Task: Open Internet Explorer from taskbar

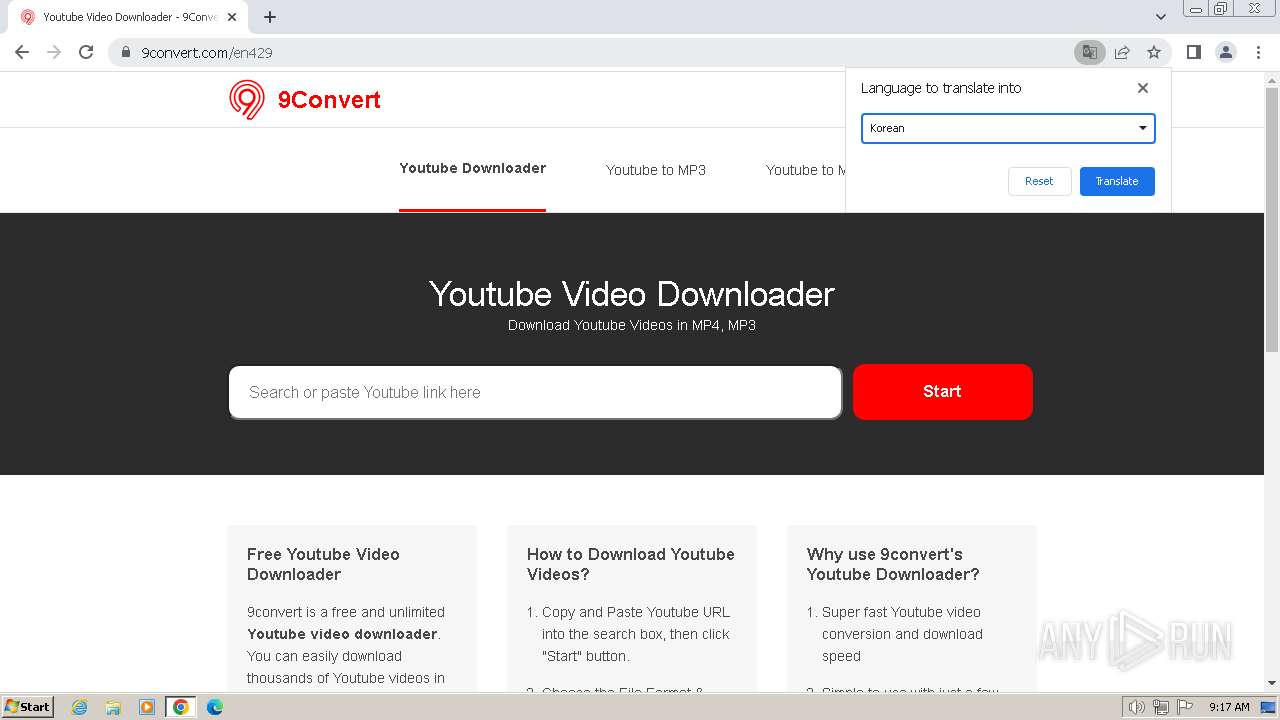Action: pyautogui.click(x=80, y=707)
